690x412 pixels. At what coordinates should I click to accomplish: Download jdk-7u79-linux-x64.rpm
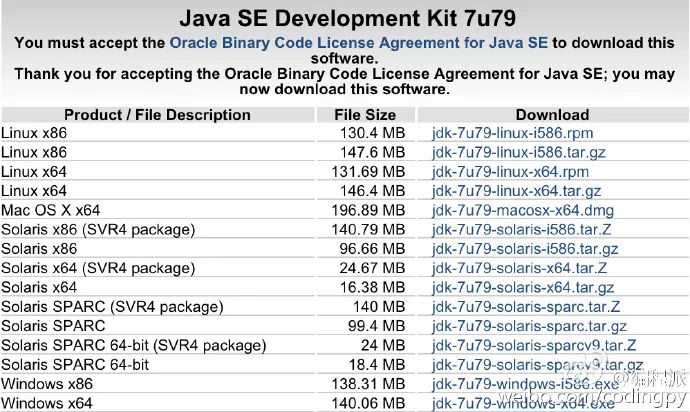[x=510, y=172]
